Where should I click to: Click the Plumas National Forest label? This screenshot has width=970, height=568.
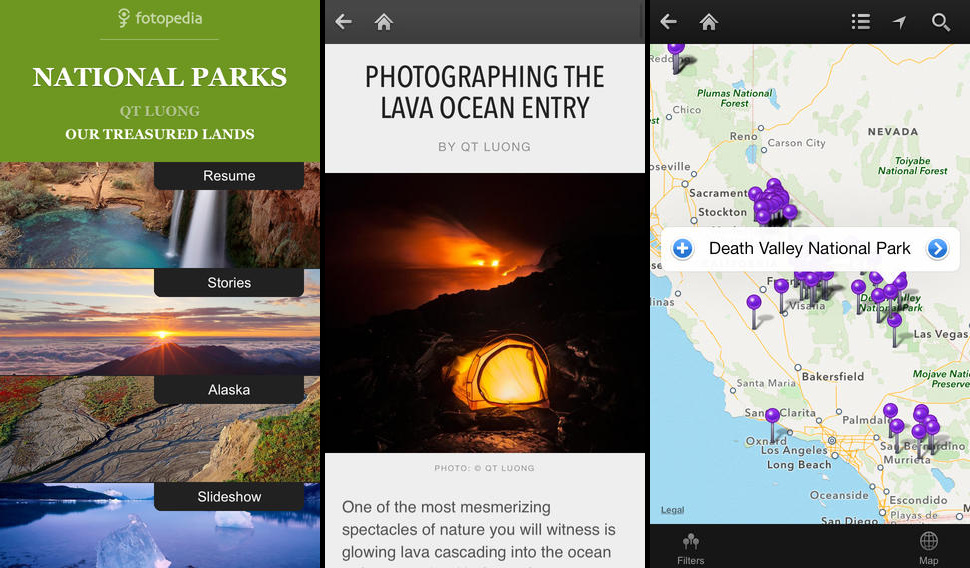coord(734,98)
